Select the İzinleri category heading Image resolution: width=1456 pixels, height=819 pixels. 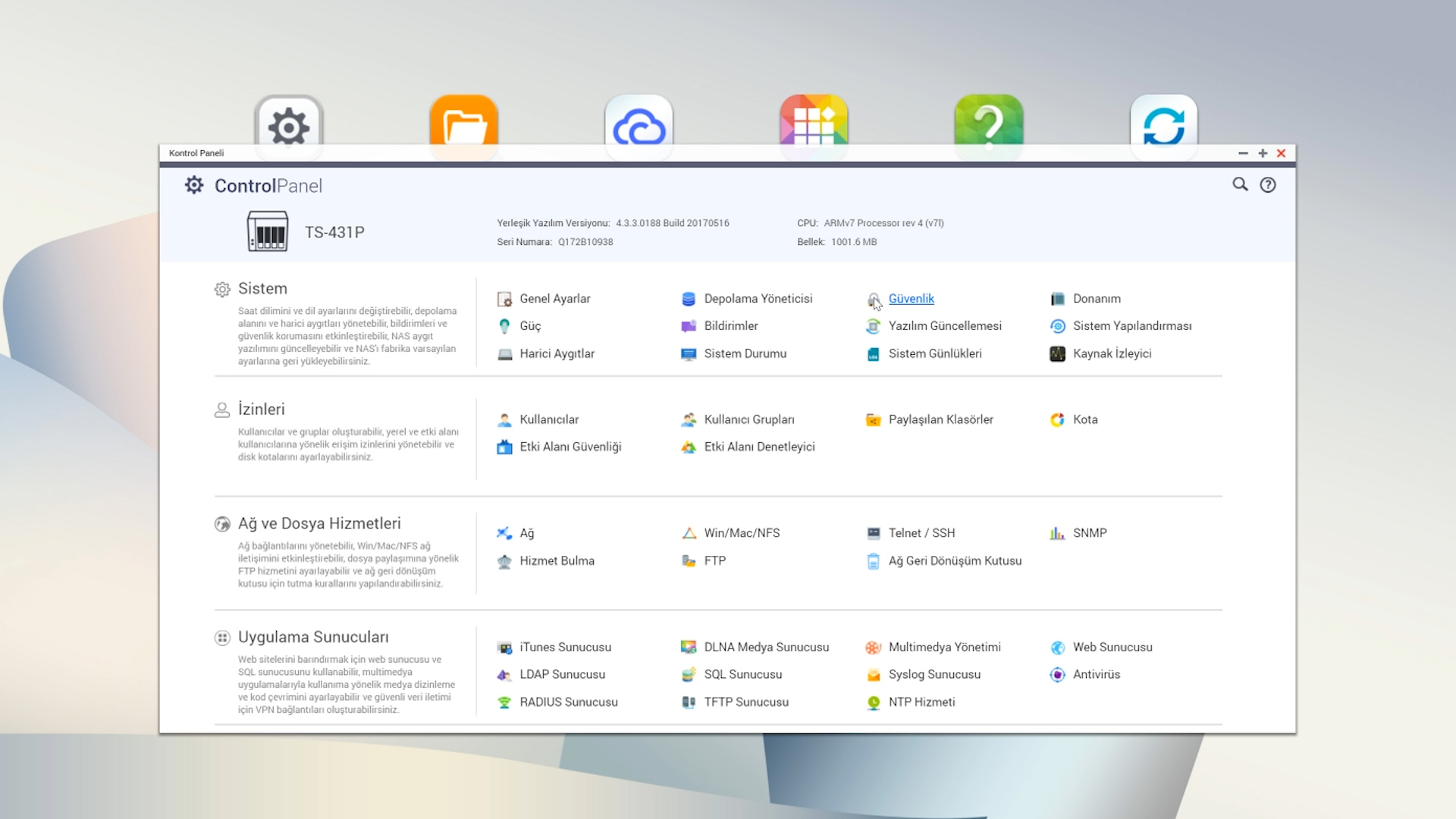coord(261,409)
